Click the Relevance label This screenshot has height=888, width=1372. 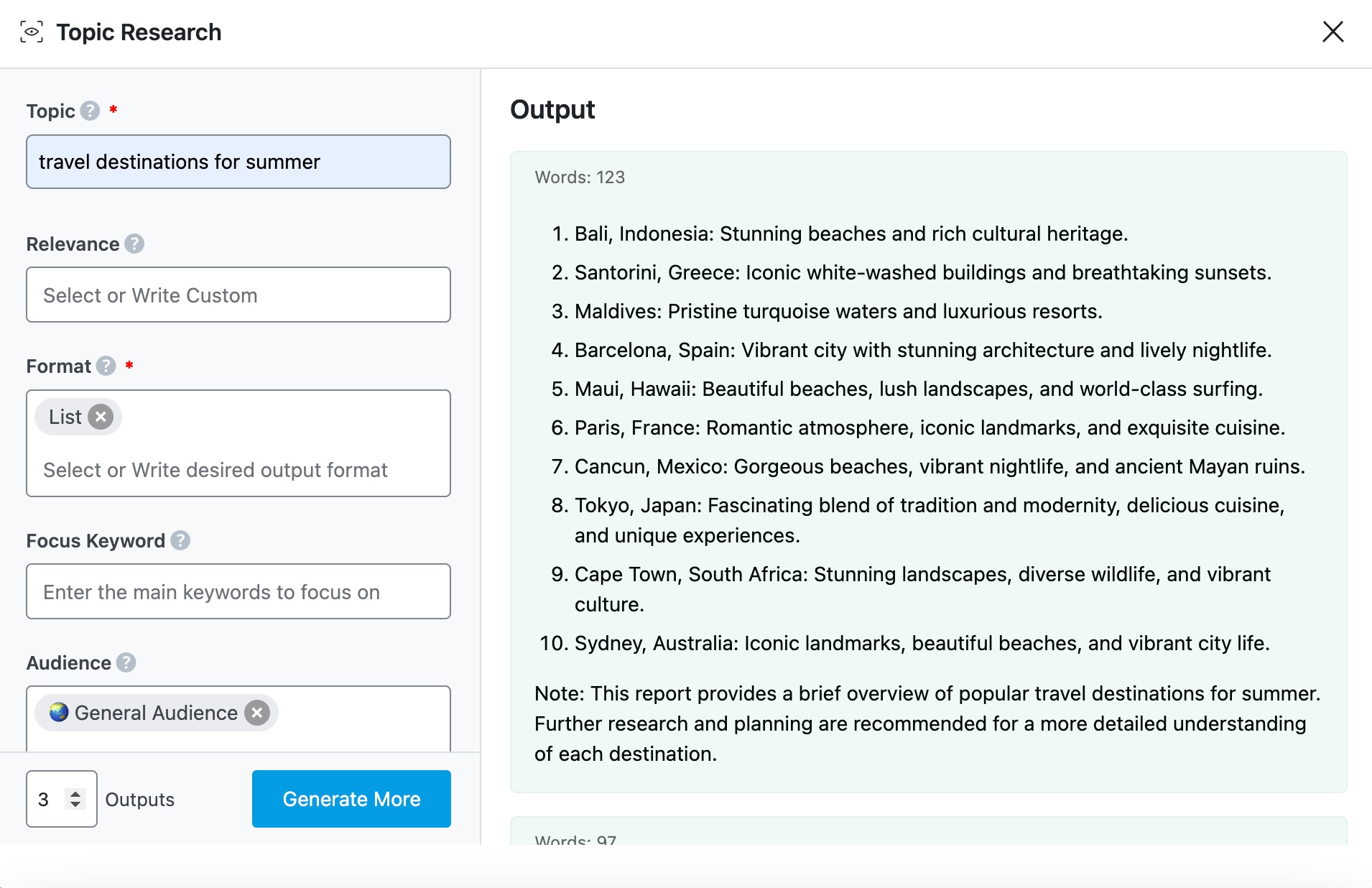[x=73, y=244]
